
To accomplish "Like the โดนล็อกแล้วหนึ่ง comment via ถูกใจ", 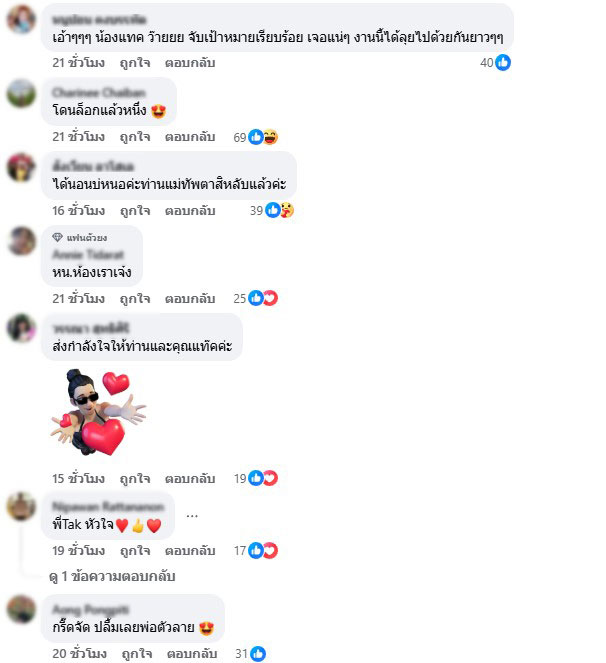I will click(x=135, y=137).
